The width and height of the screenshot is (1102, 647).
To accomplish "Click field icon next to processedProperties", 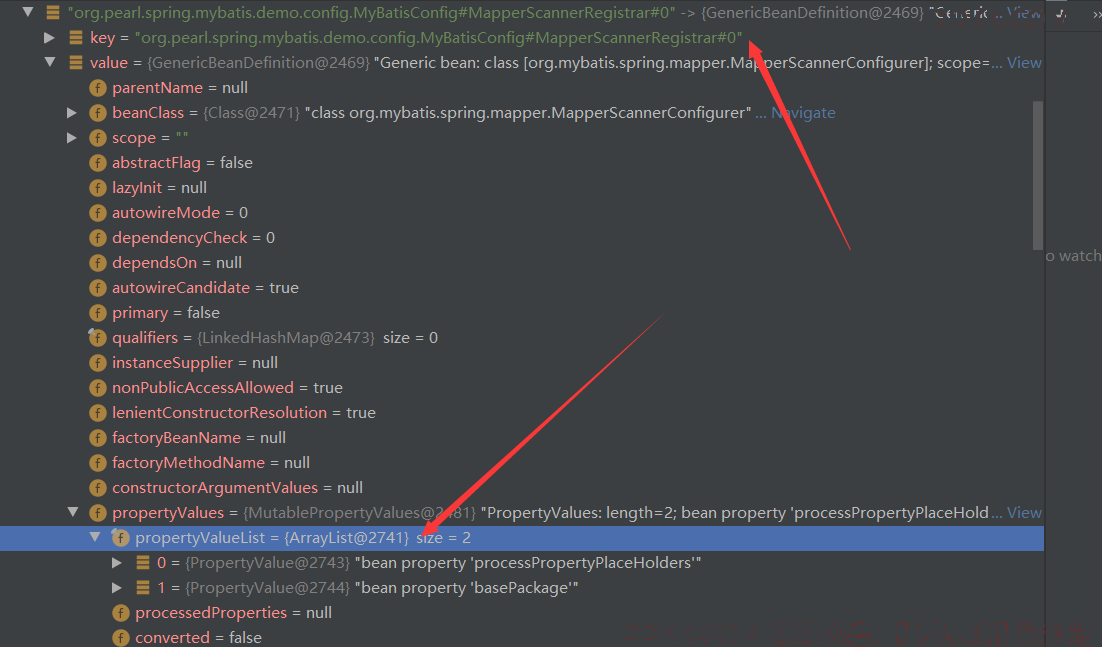I will tap(120, 613).
